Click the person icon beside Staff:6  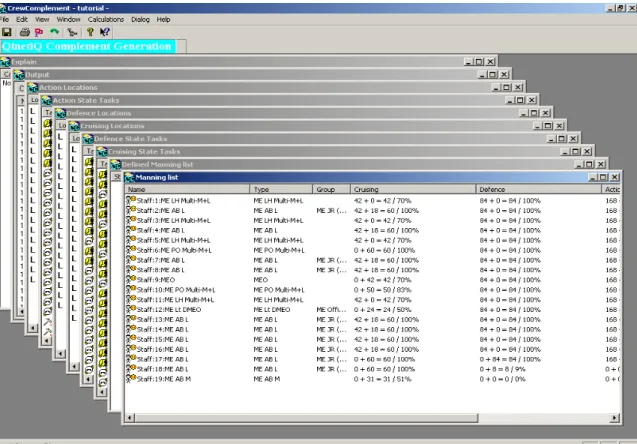(x=131, y=249)
